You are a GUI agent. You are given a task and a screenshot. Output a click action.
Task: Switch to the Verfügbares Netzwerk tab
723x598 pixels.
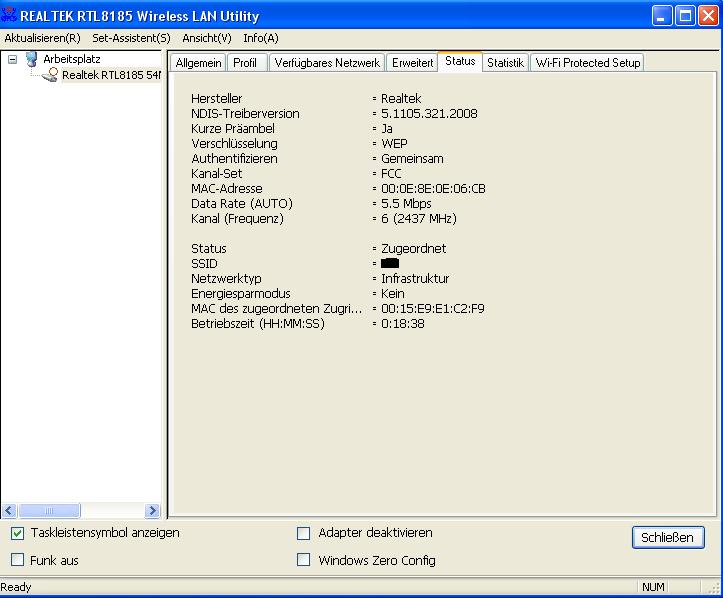(326, 63)
